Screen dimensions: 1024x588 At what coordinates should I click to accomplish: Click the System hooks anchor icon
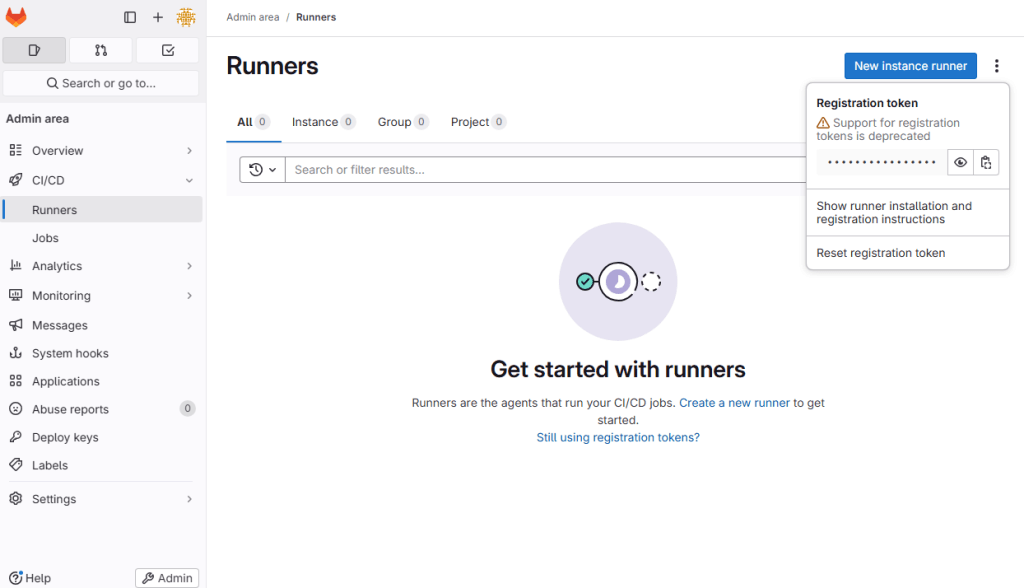coord(16,353)
